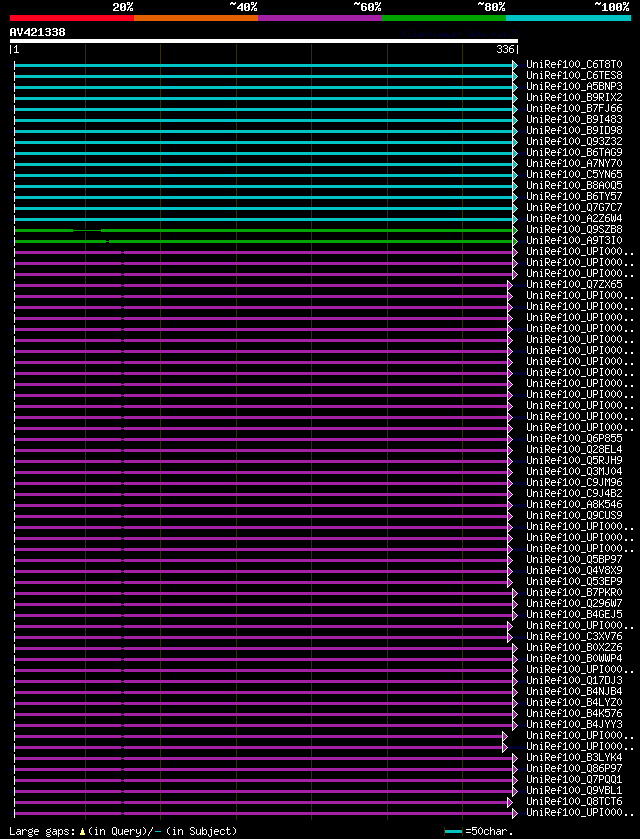Open hit UniRef100_A5BNP3

coord(574,87)
